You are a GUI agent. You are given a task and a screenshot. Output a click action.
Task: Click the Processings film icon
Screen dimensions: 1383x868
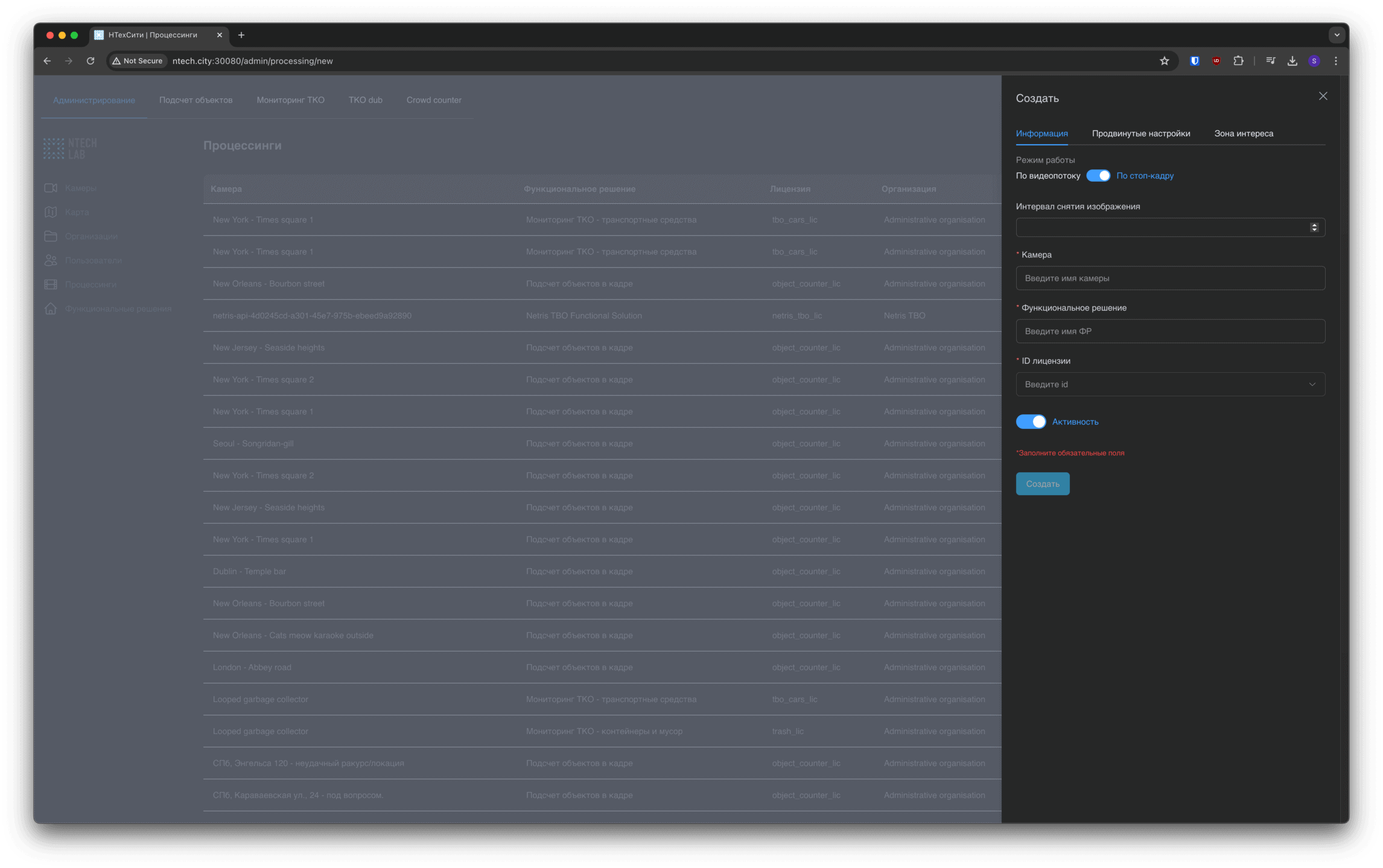point(51,285)
